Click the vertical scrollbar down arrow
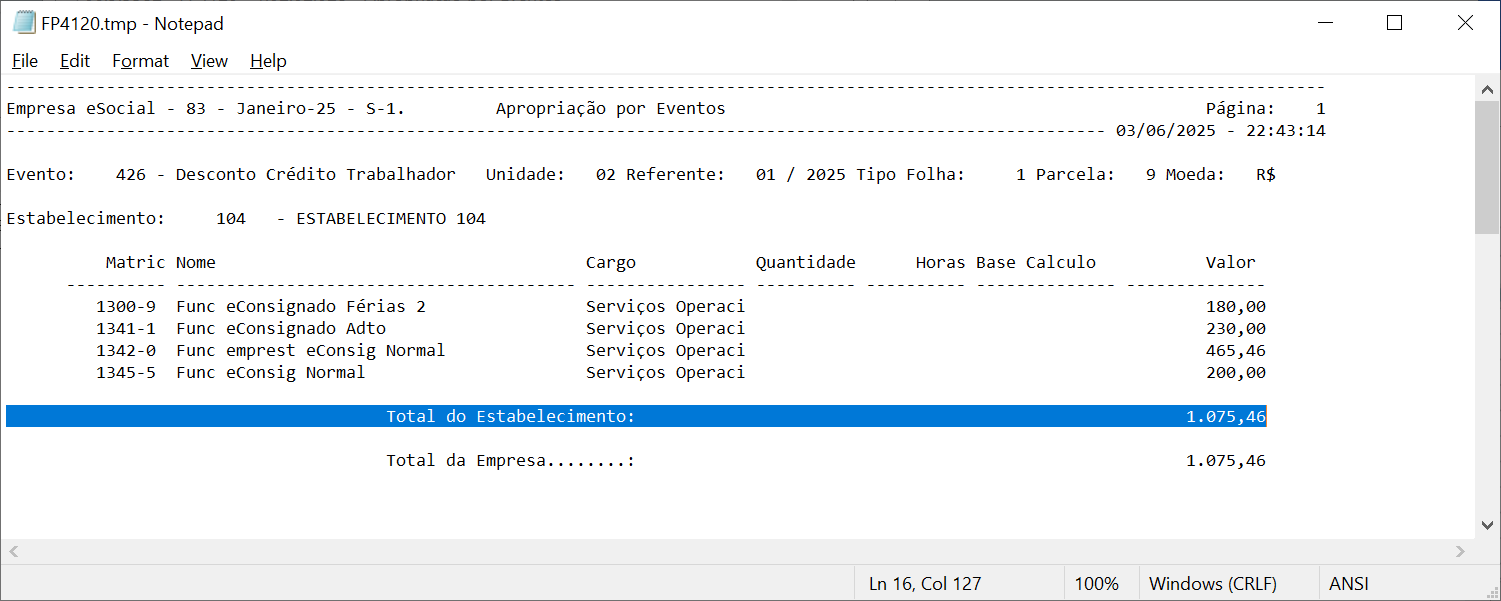Screen dimensions: 1501x601 coord(1487,525)
